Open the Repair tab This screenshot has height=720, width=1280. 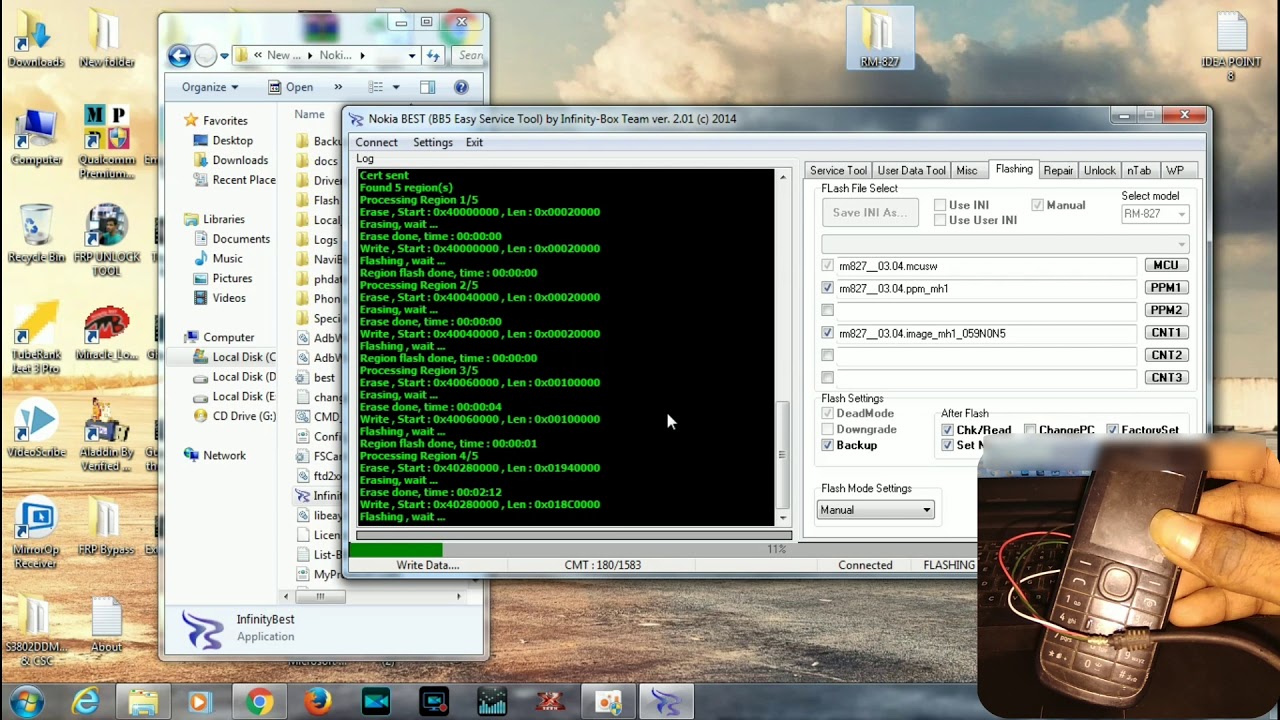[x=1058, y=170]
